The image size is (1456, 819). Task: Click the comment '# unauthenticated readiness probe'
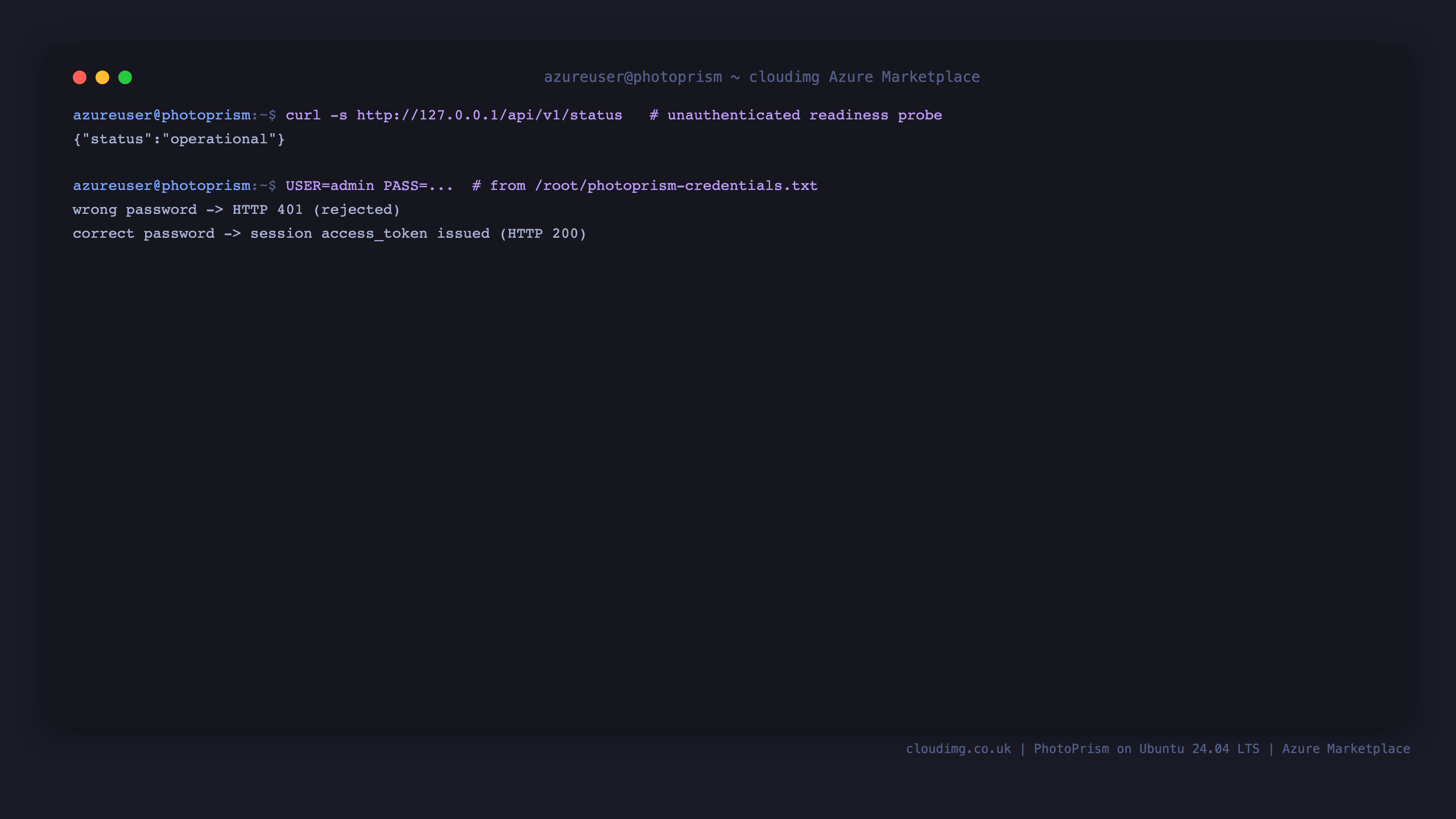point(796,115)
